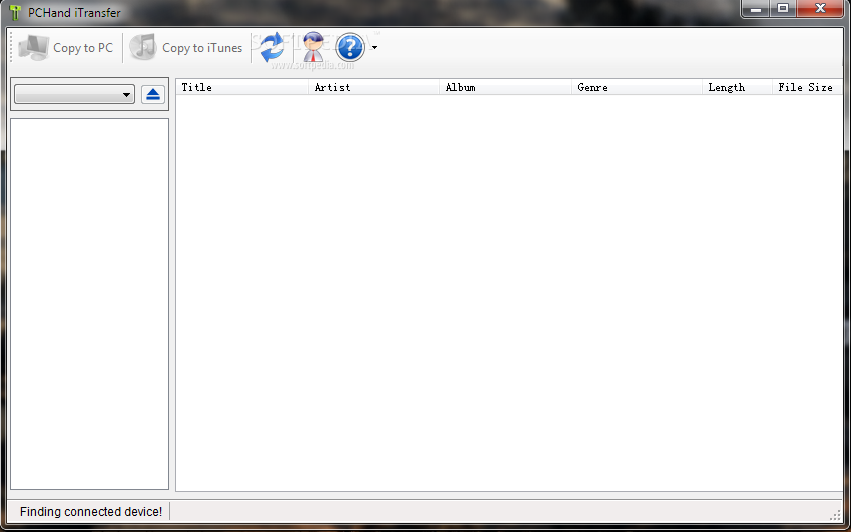Screen dimensions: 851x532
Task: Click the Copy to PC button
Action: (66, 48)
